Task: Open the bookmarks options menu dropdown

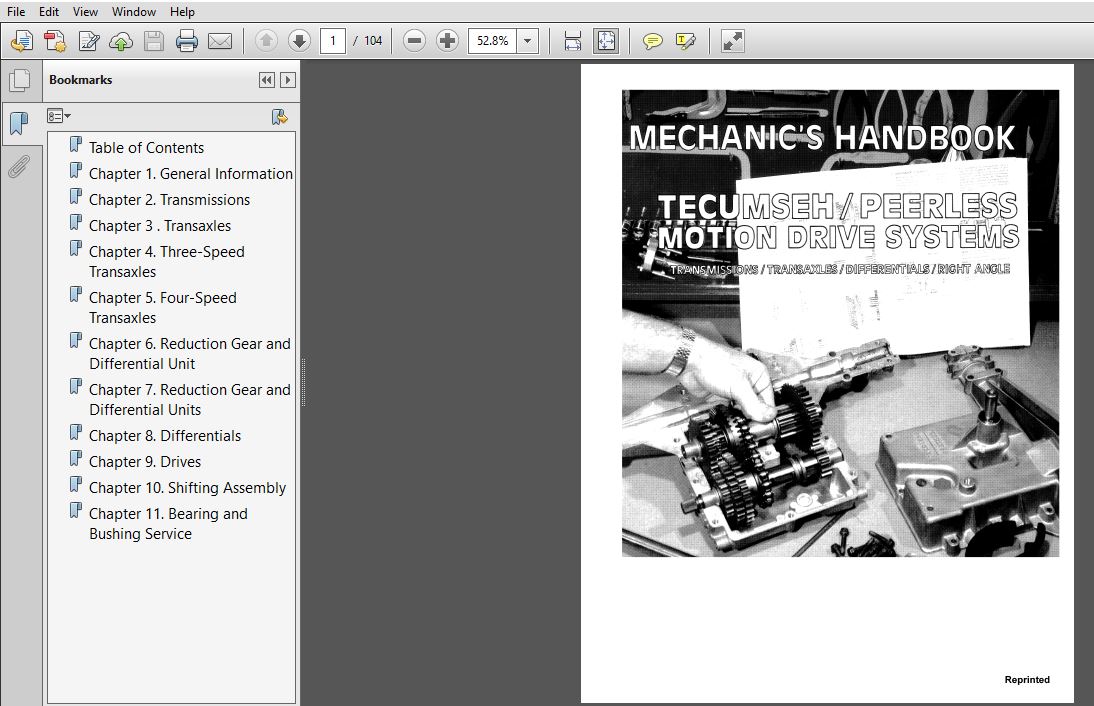Action: (59, 116)
